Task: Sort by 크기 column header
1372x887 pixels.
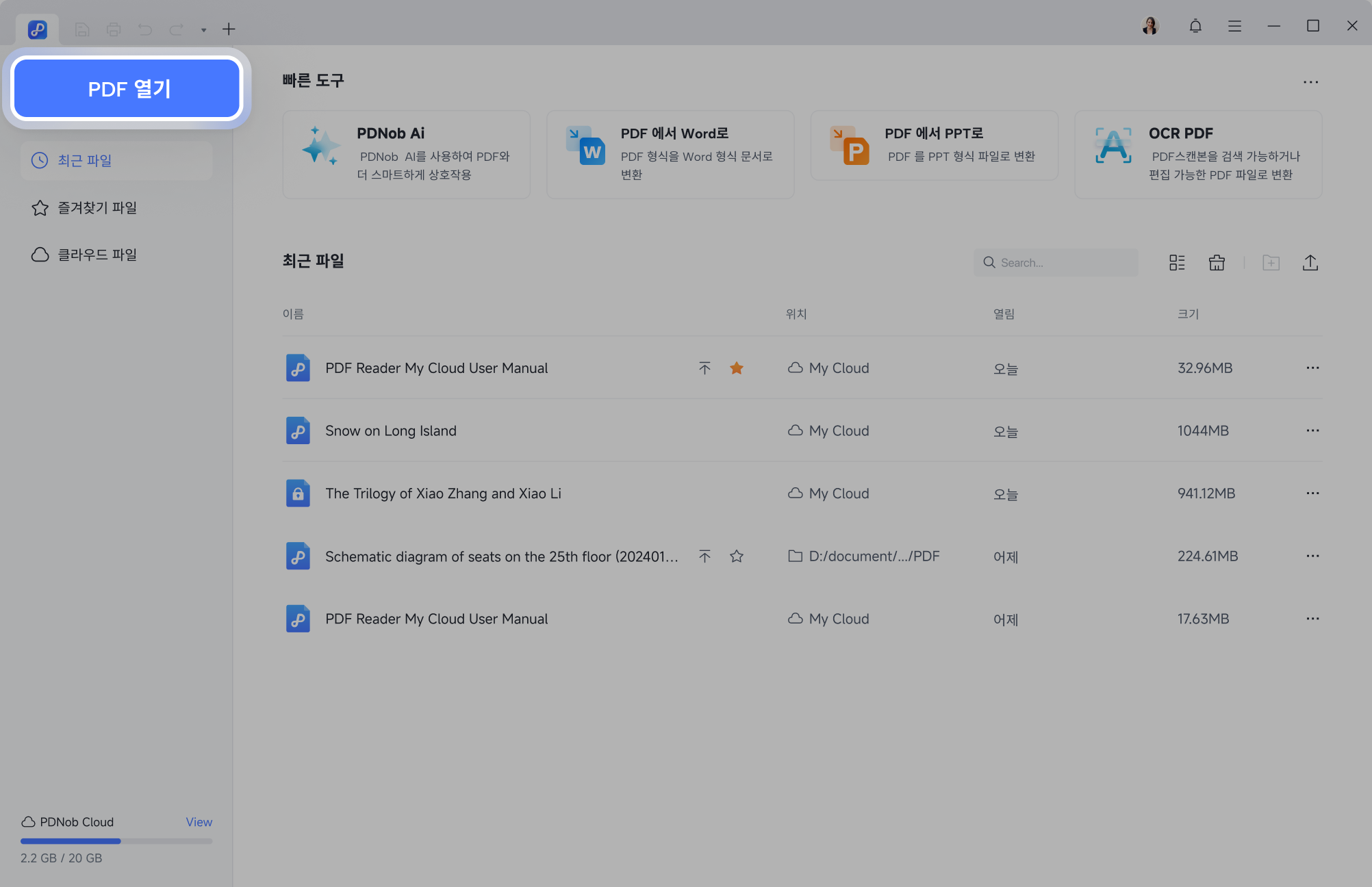Action: (x=1188, y=314)
